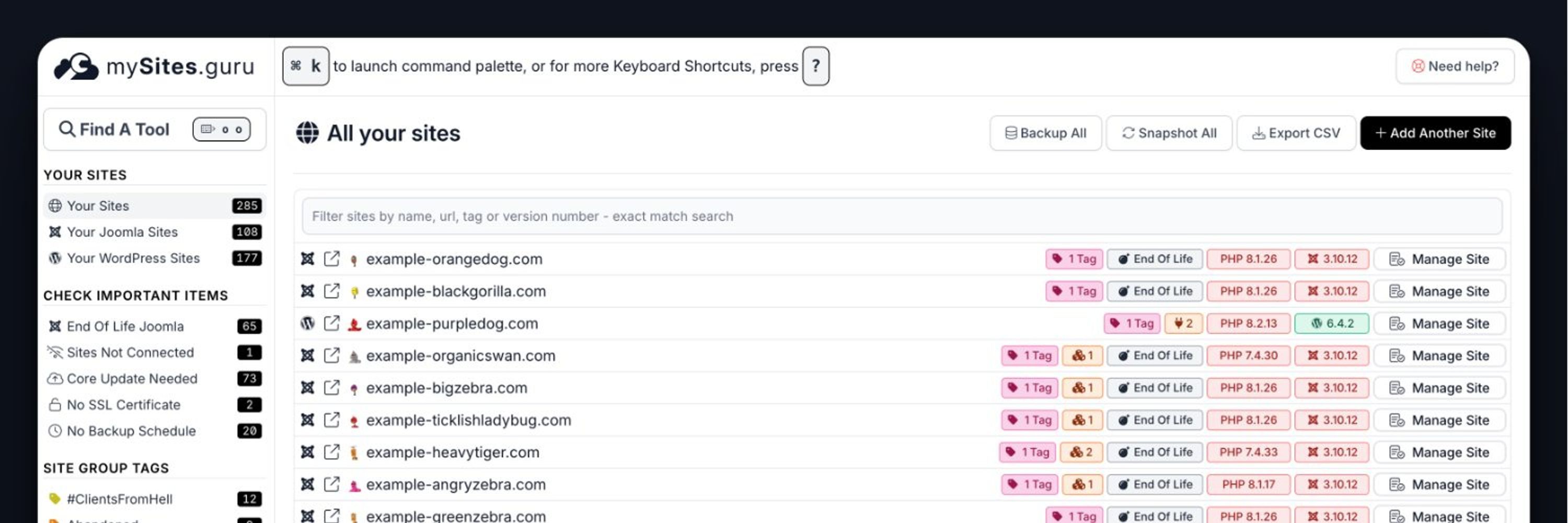The width and height of the screenshot is (1568, 523).
Task: Click the 1 Tag badge on example-orangedog.com
Action: click(x=1075, y=259)
